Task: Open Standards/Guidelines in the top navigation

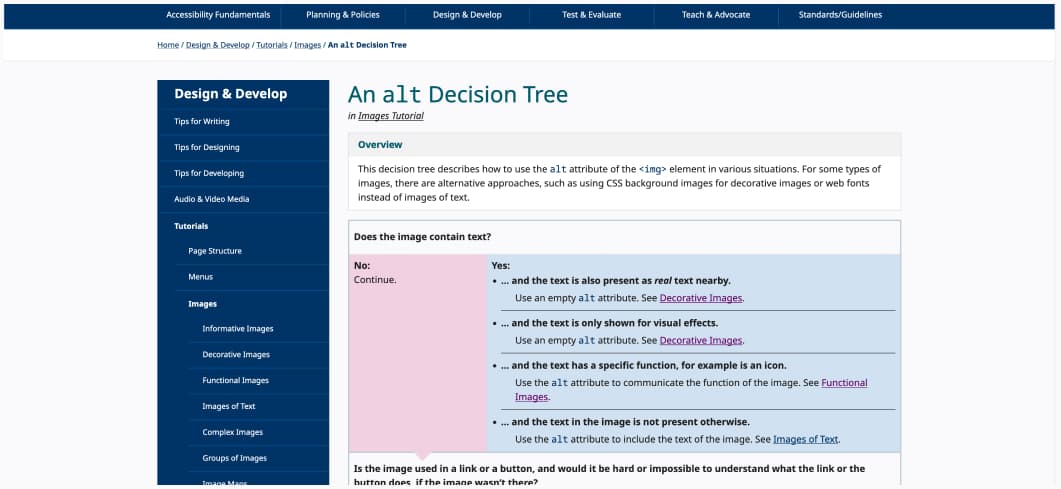Action: [x=840, y=15]
